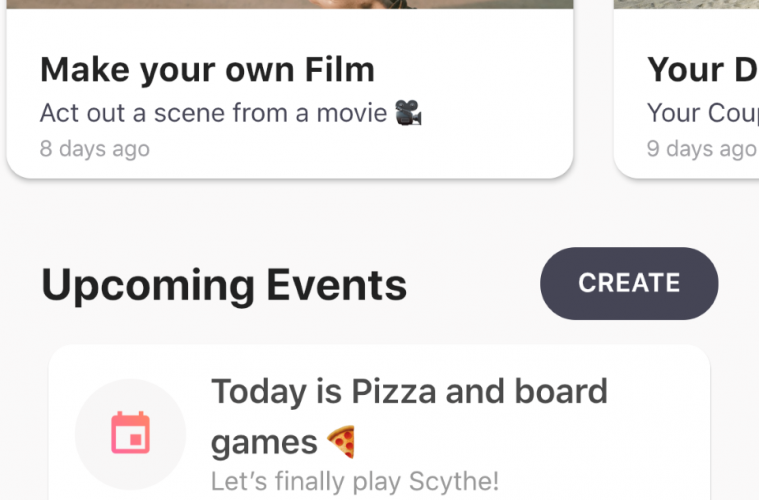
Task: Select the "Upcoming Events" heading
Action: pyautogui.click(x=224, y=285)
